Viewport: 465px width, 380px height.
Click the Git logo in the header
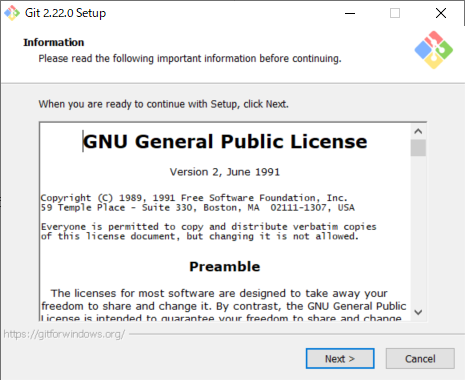pyautogui.click(x=433, y=50)
